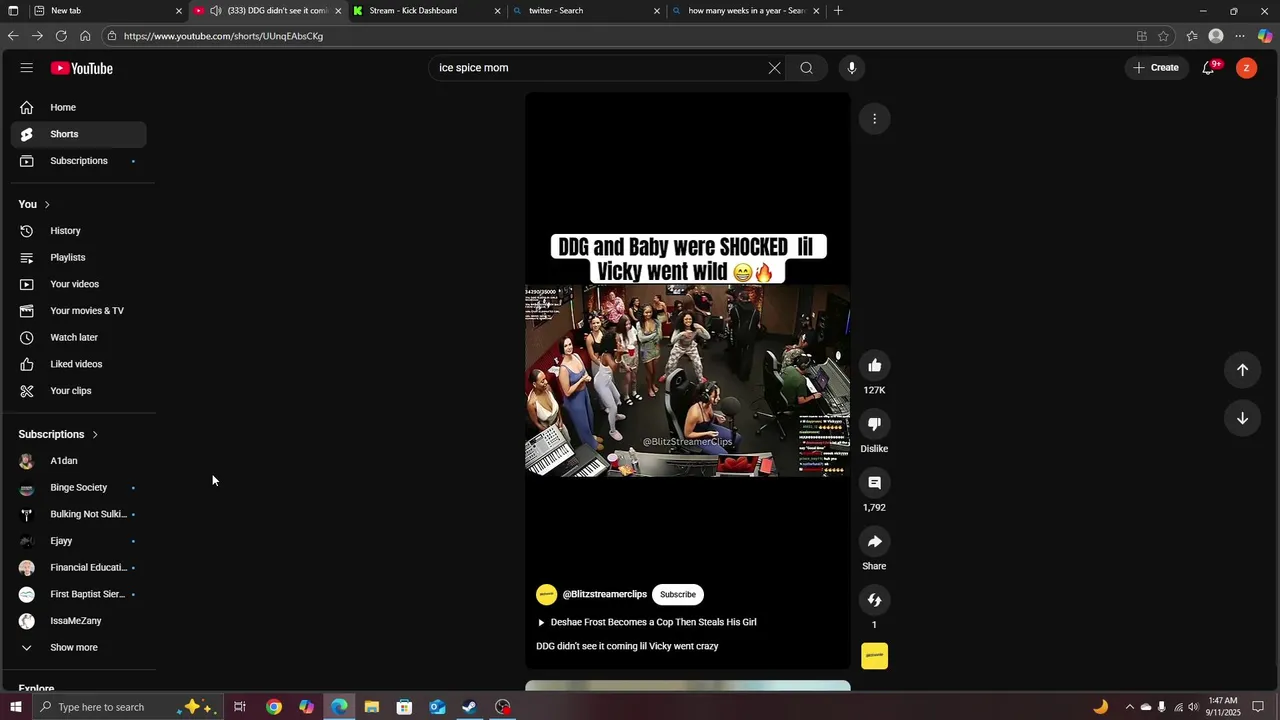Share the Short
The height and width of the screenshot is (720, 1280).
coord(874,542)
